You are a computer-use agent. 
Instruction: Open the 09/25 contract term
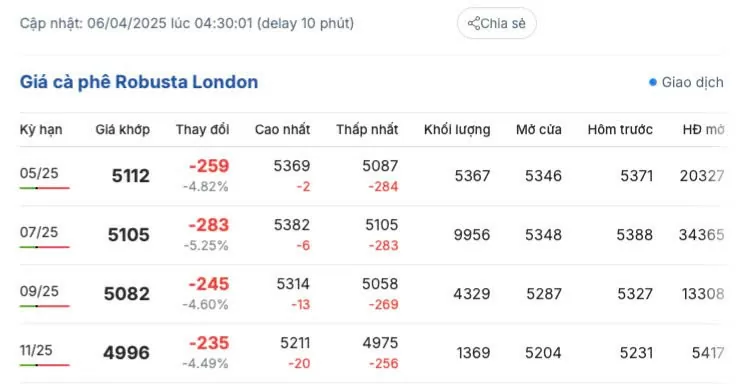pyautogui.click(x=39, y=291)
